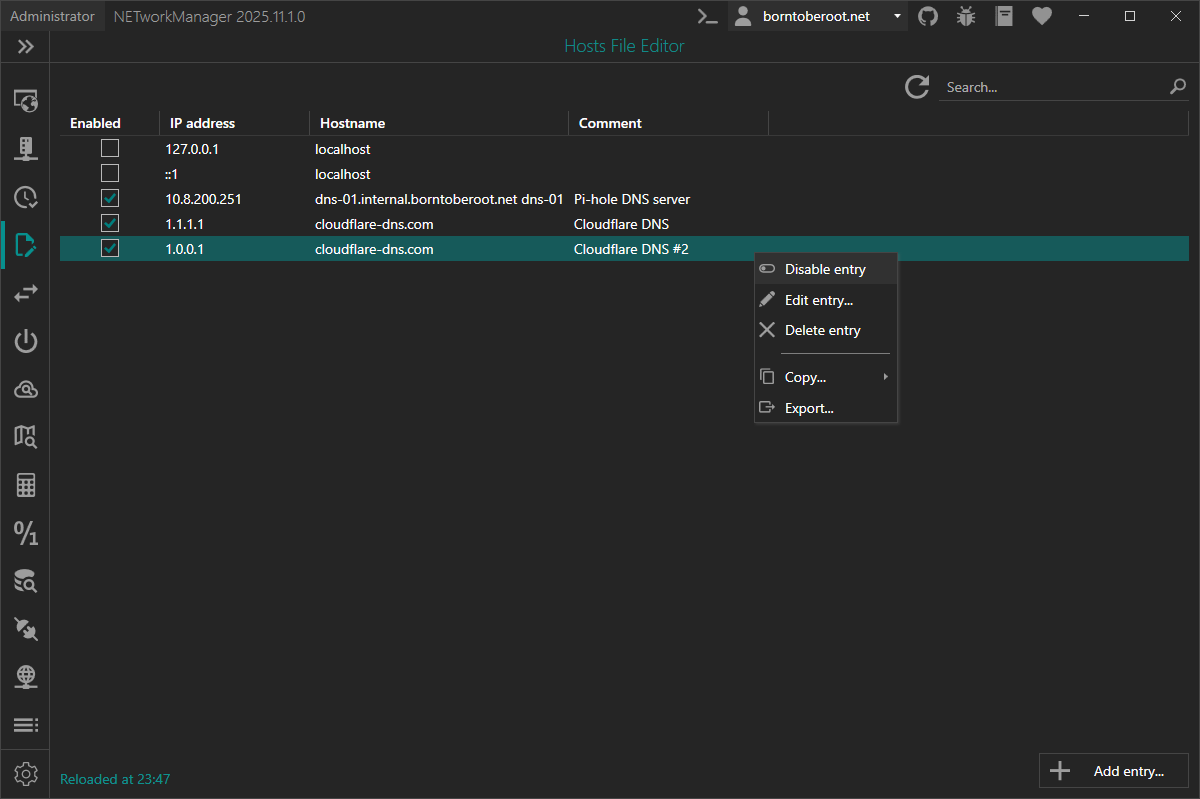The width and height of the screenshot is (1200, 799).
Task: Select the Subnet Calculator sidebar icon
Action: tap(25, 485)
